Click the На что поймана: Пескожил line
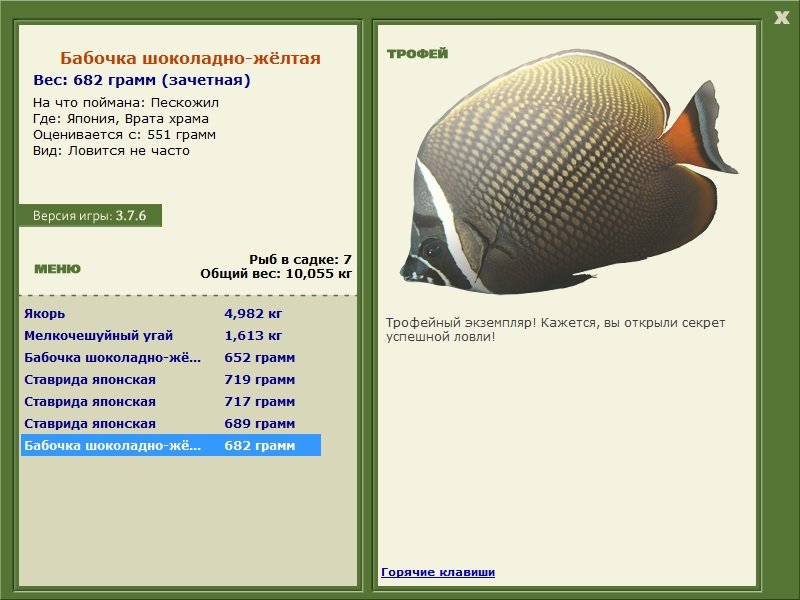The width and height of the screenshot is (800, 600). click(126, 103)
